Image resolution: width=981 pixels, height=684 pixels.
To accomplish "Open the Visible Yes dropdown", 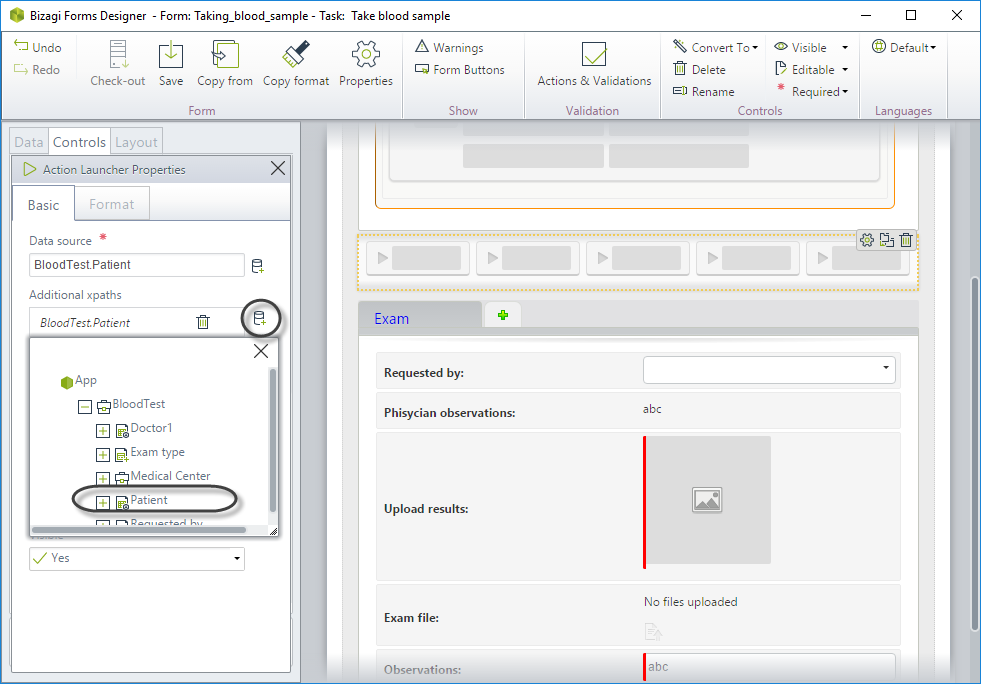I will (136, 558).
